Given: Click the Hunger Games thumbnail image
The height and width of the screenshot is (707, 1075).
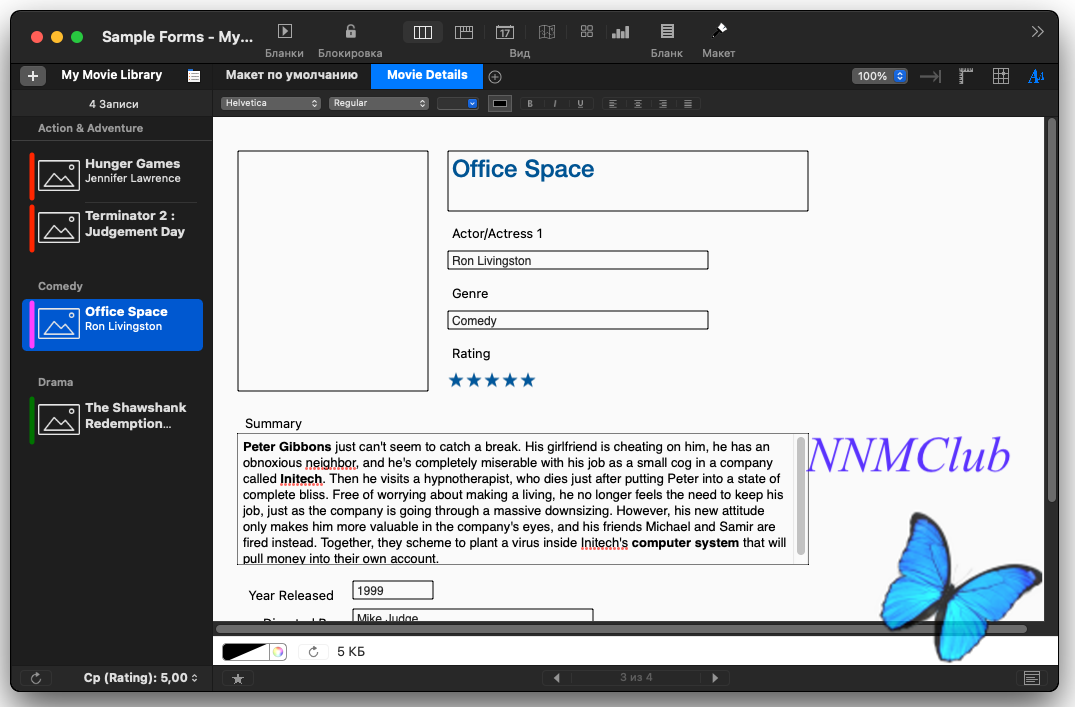Looking at the screenshot, I should pyautogui.click(x=59, y=174).
